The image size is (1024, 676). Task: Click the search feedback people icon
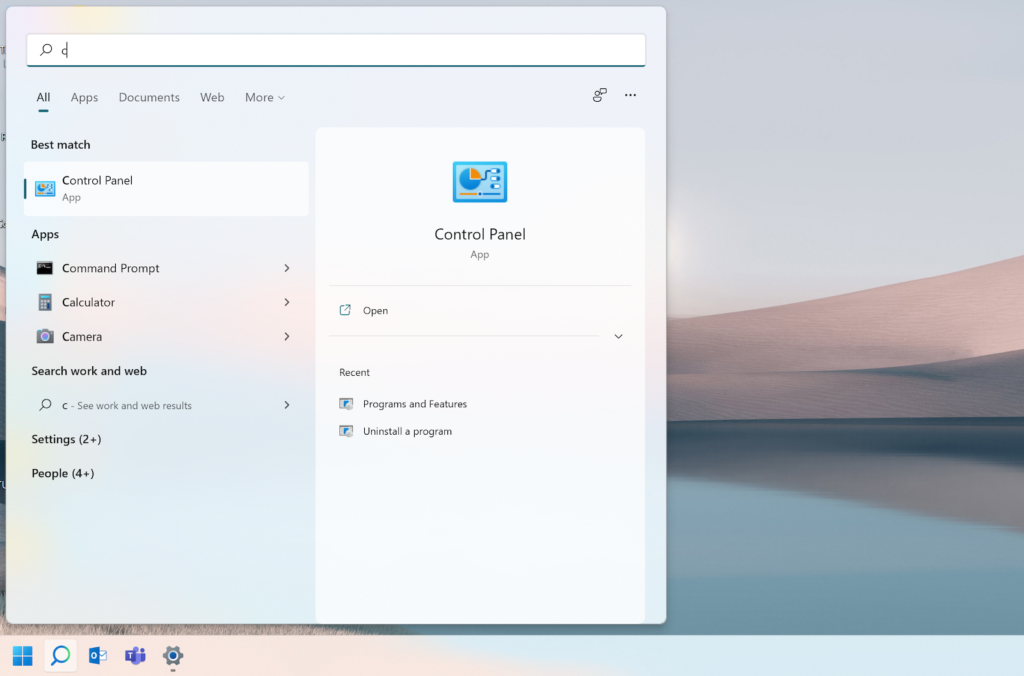point(599,95)
